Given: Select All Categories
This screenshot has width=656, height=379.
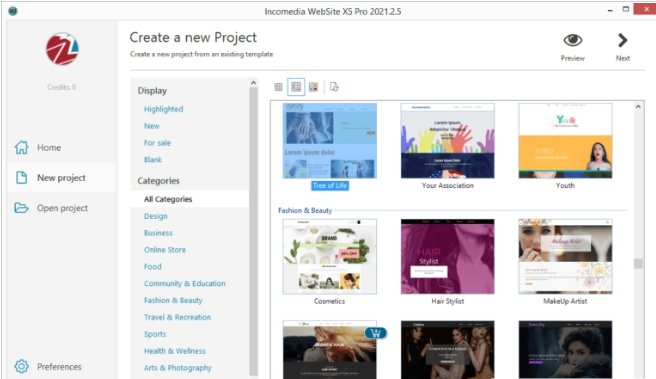Looking at the screenshot, I should tap(168, 199).
